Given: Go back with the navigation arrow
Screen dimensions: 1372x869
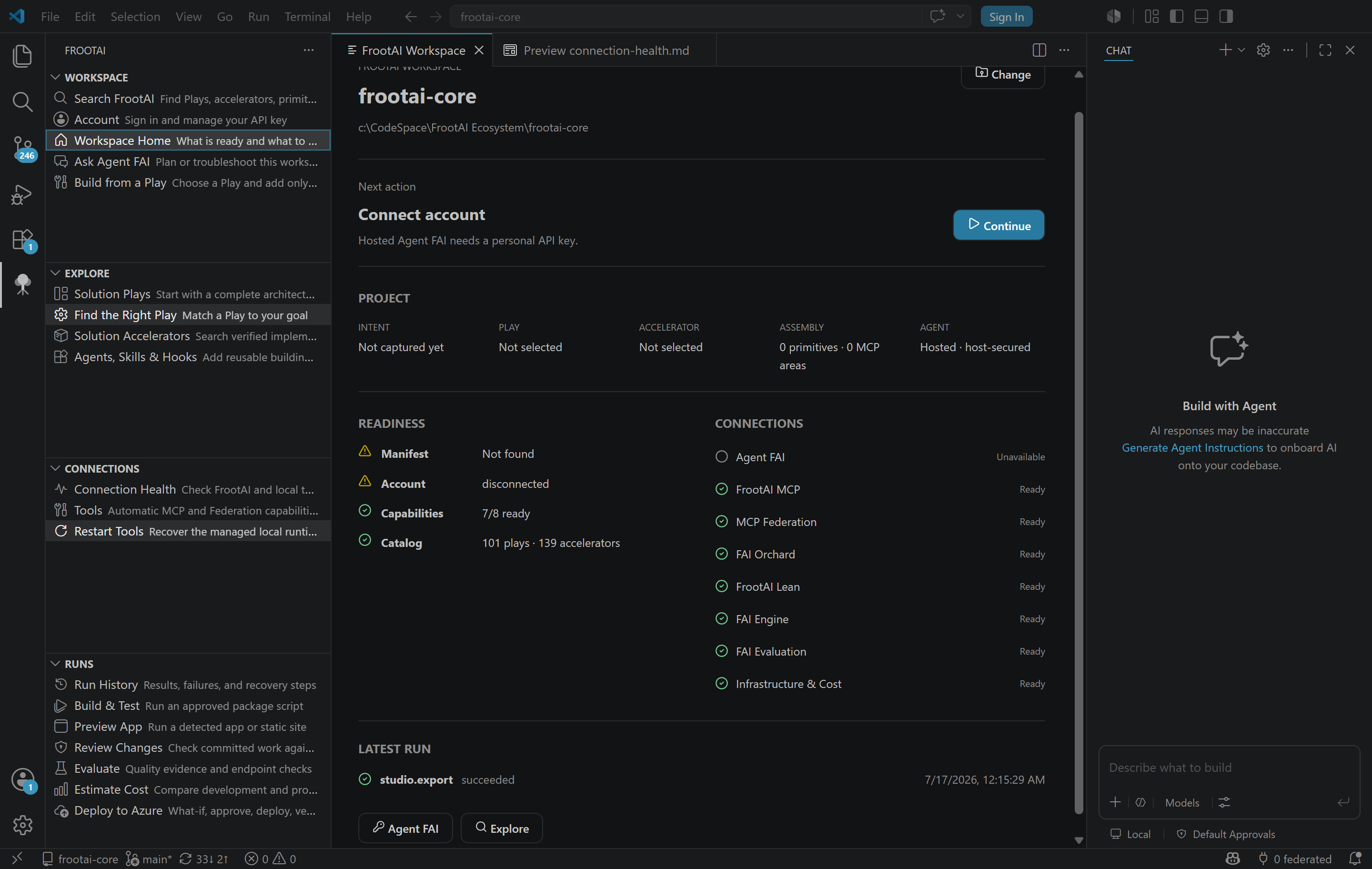Looking at the screenshot, I should (410, 17).
